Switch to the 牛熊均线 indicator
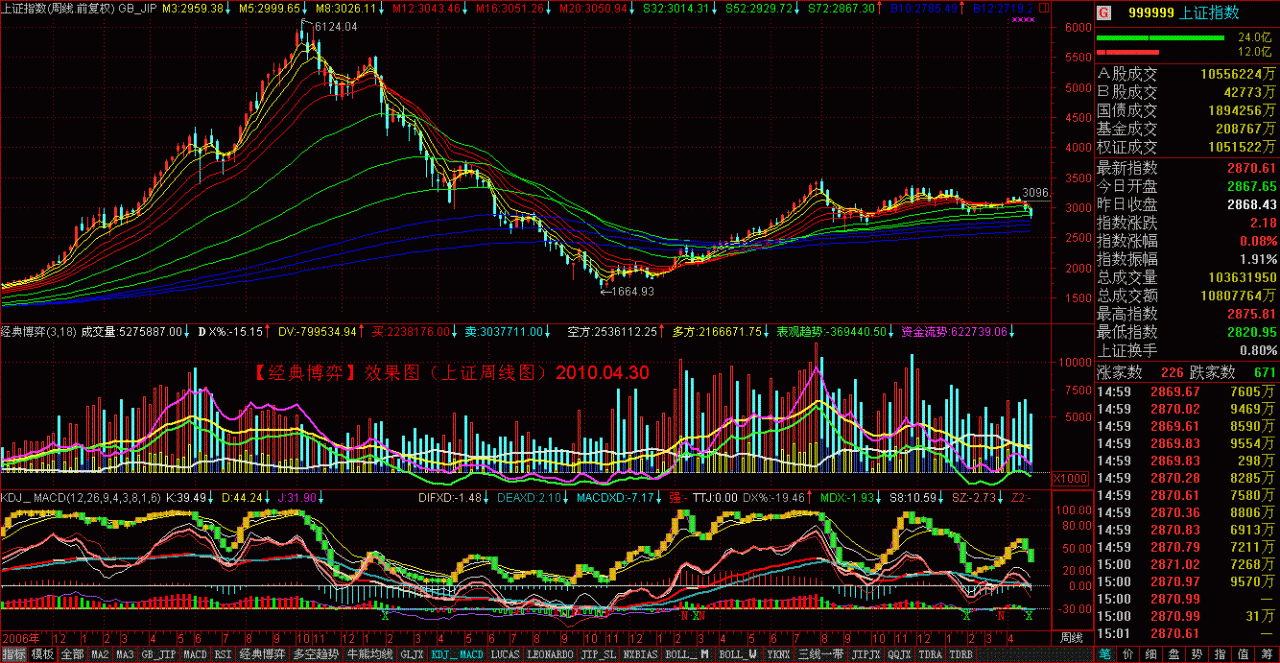This screenshot has height=663, width=1280. 369,655
